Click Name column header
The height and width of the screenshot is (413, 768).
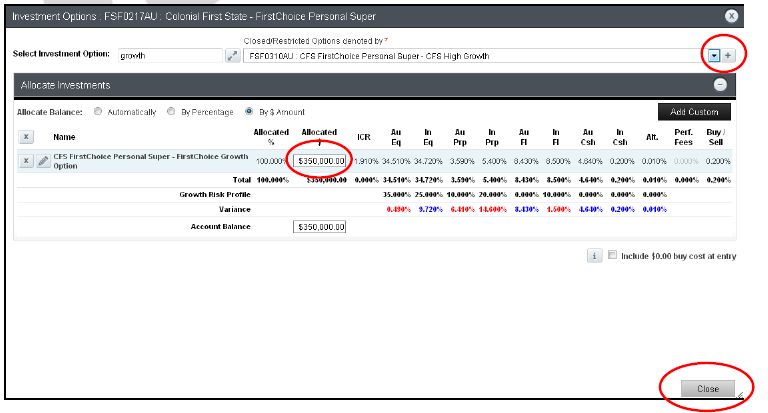coord(64,137)
